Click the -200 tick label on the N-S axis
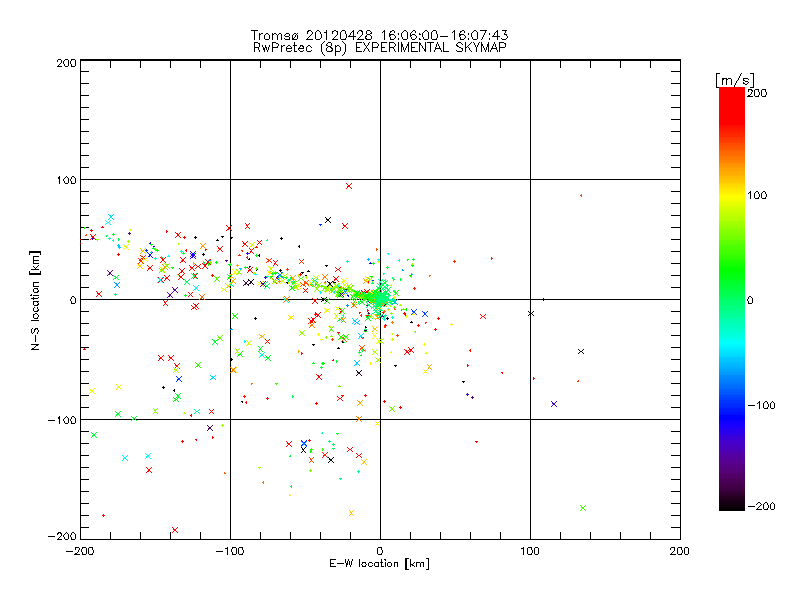Viewport: 800px width, 600px height. tap(62, 536)
